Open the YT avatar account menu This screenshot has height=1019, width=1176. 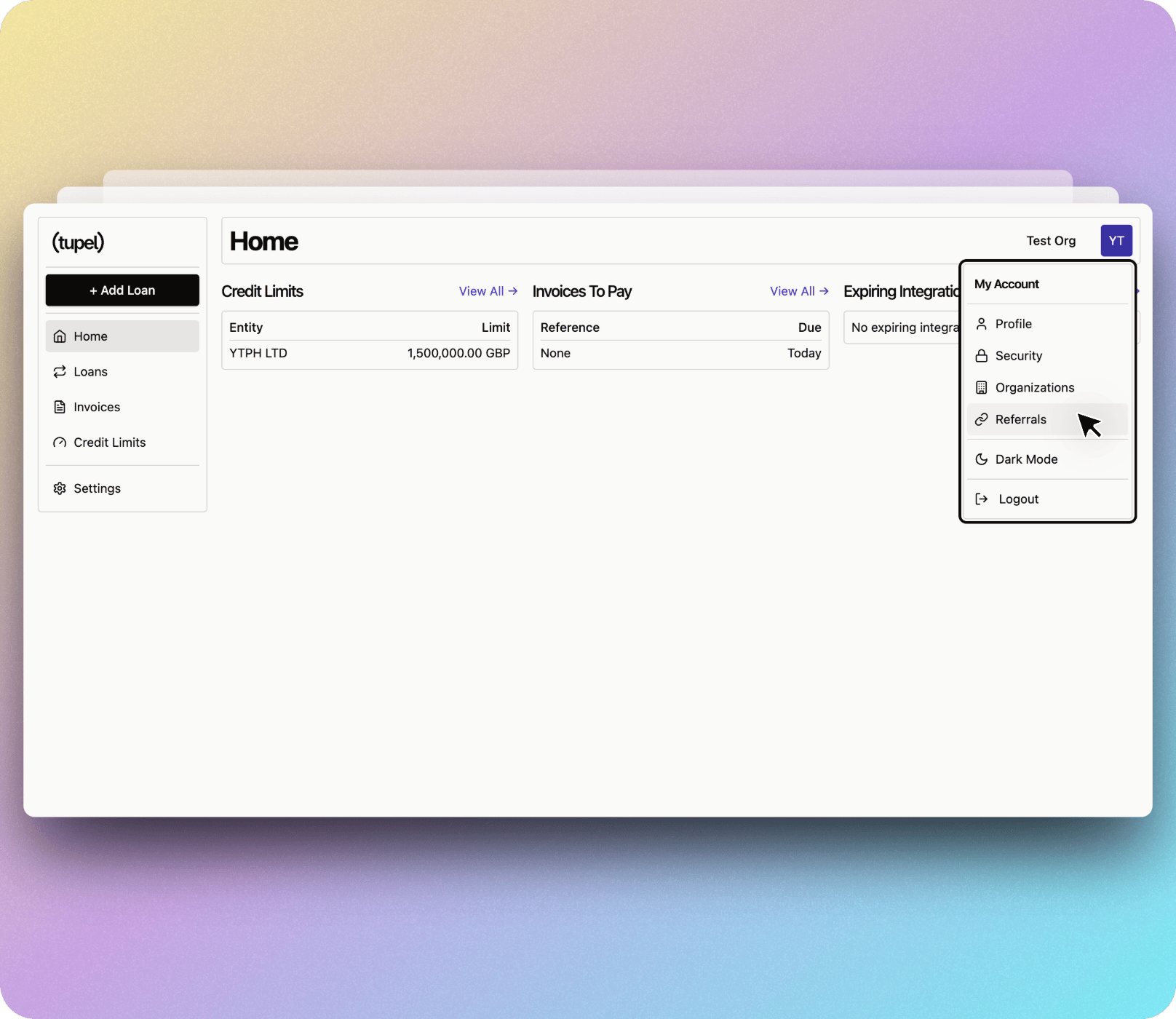[1116, 240]
